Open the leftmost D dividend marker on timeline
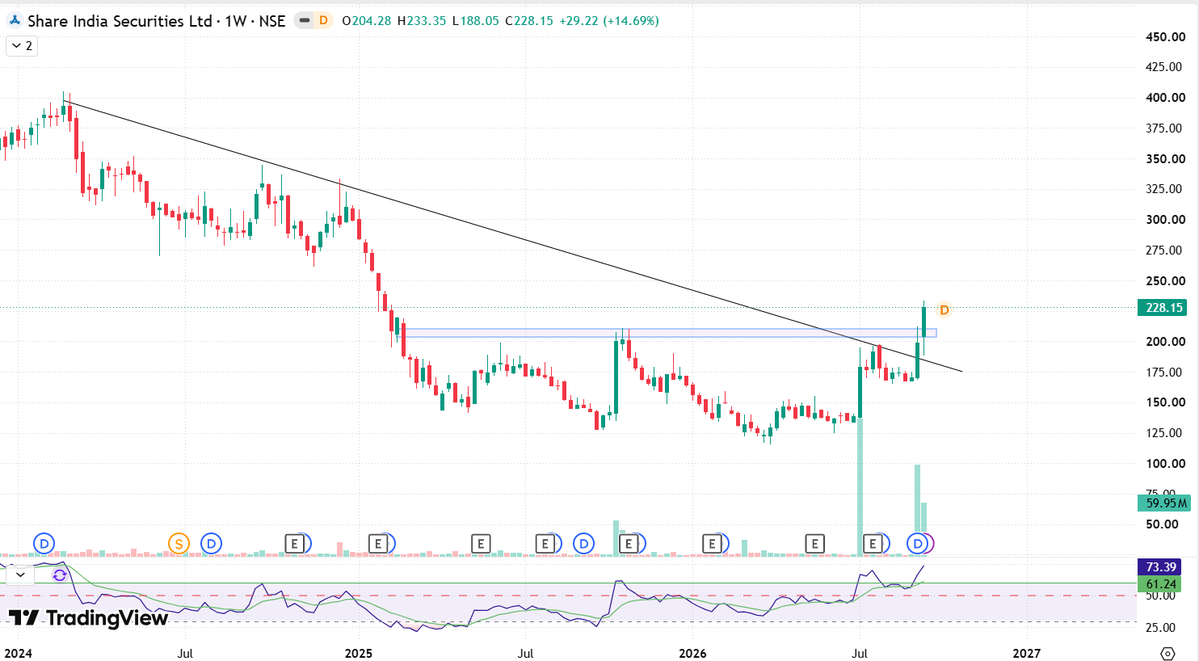 tap(44, 544)
